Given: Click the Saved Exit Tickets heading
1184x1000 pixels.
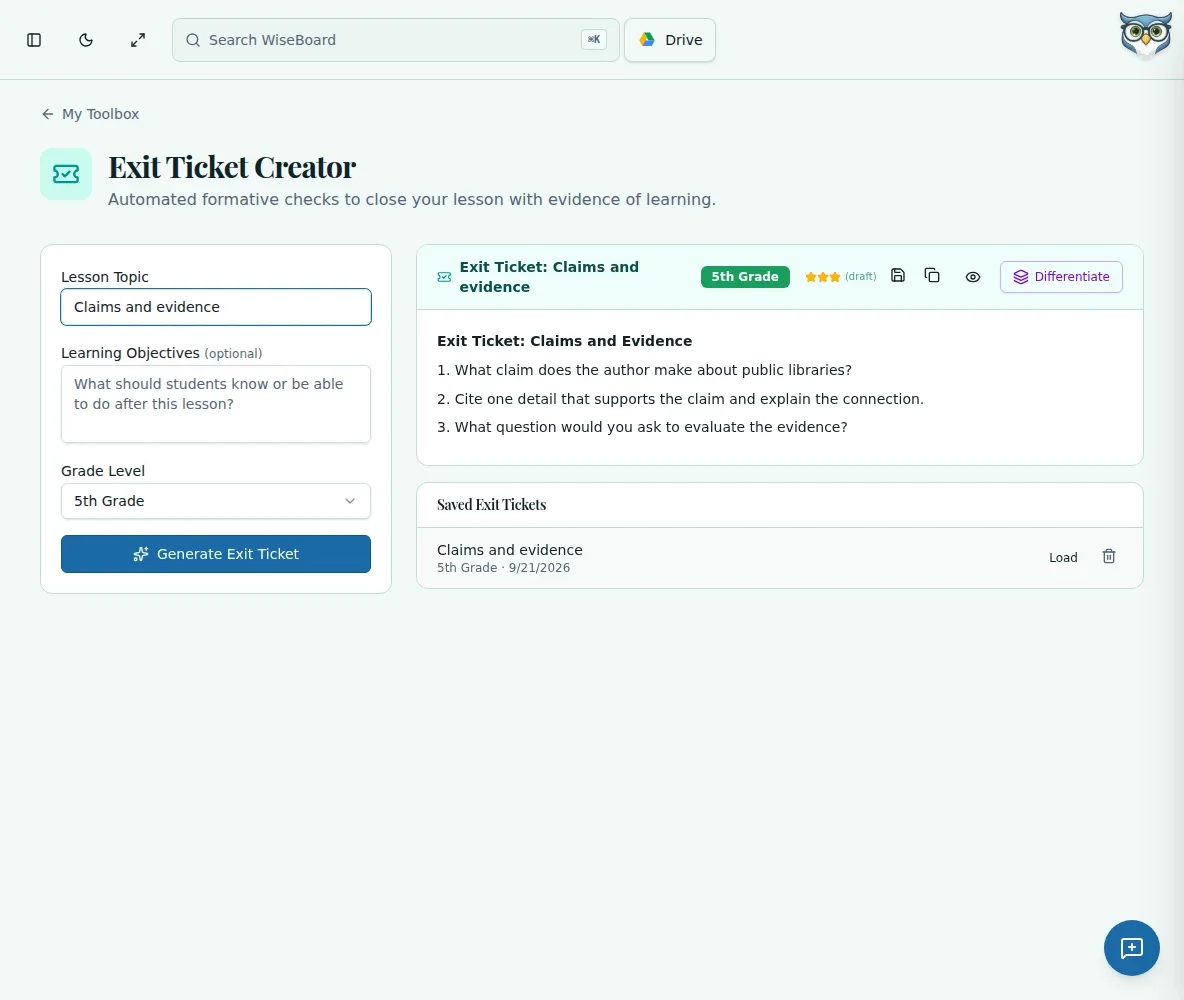Looking at the screenshot, I should click(x=492, y=505).
